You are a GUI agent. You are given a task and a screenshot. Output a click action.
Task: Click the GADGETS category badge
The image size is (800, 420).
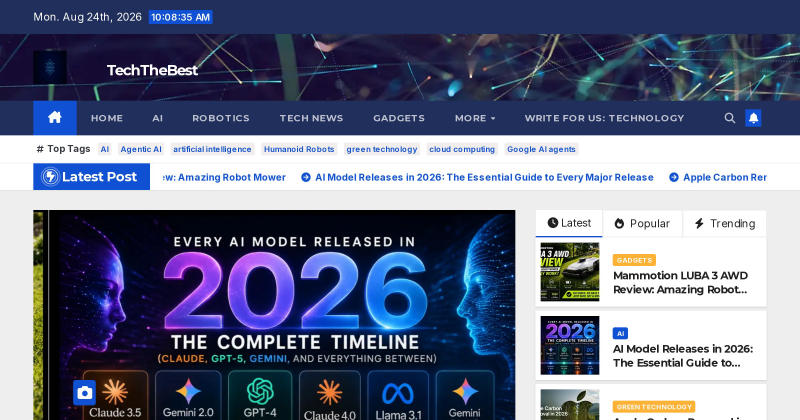tap(634, 260)
